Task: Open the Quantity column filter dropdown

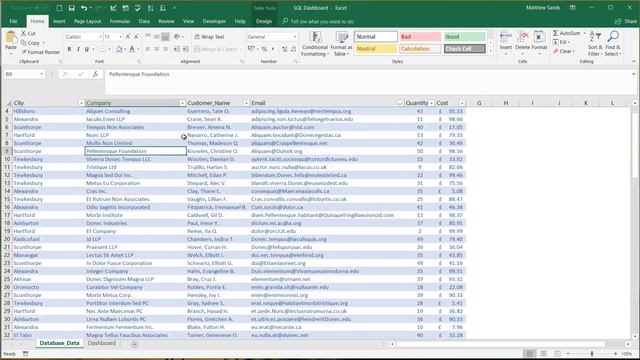Action: pyautogui.click(x=431, y=103)
